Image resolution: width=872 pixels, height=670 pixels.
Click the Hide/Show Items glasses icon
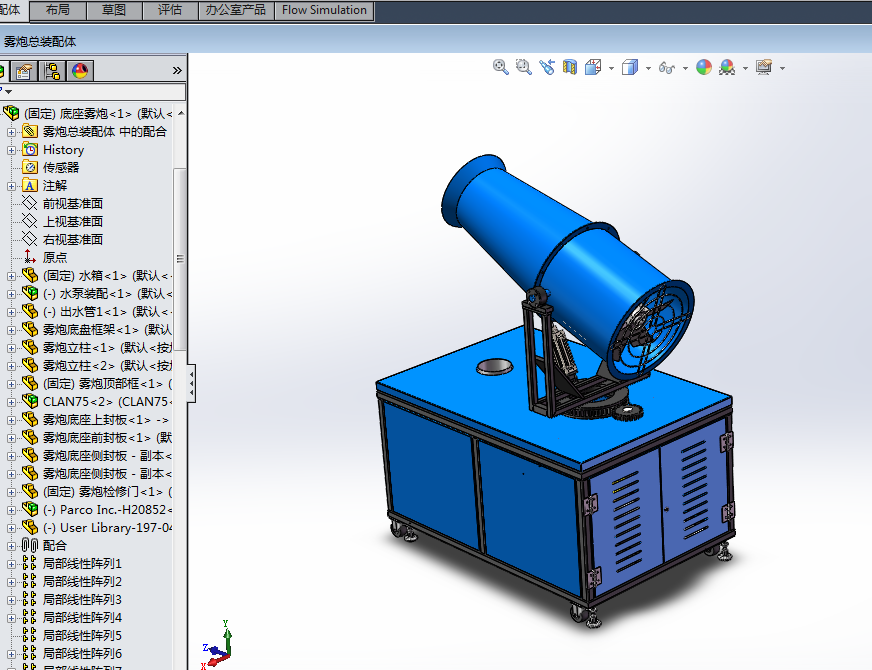[x=666, y=68]
